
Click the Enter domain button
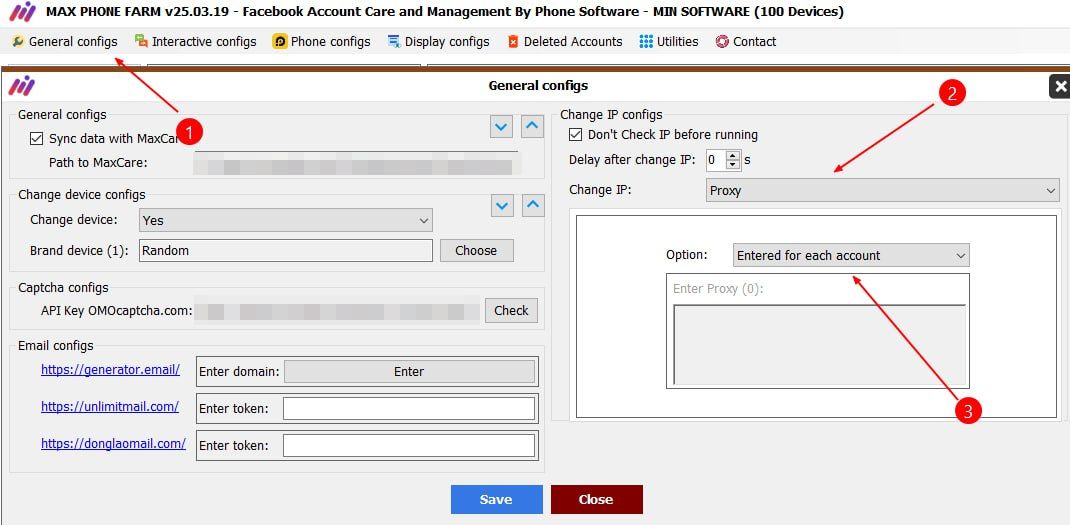tap(409, 372)
